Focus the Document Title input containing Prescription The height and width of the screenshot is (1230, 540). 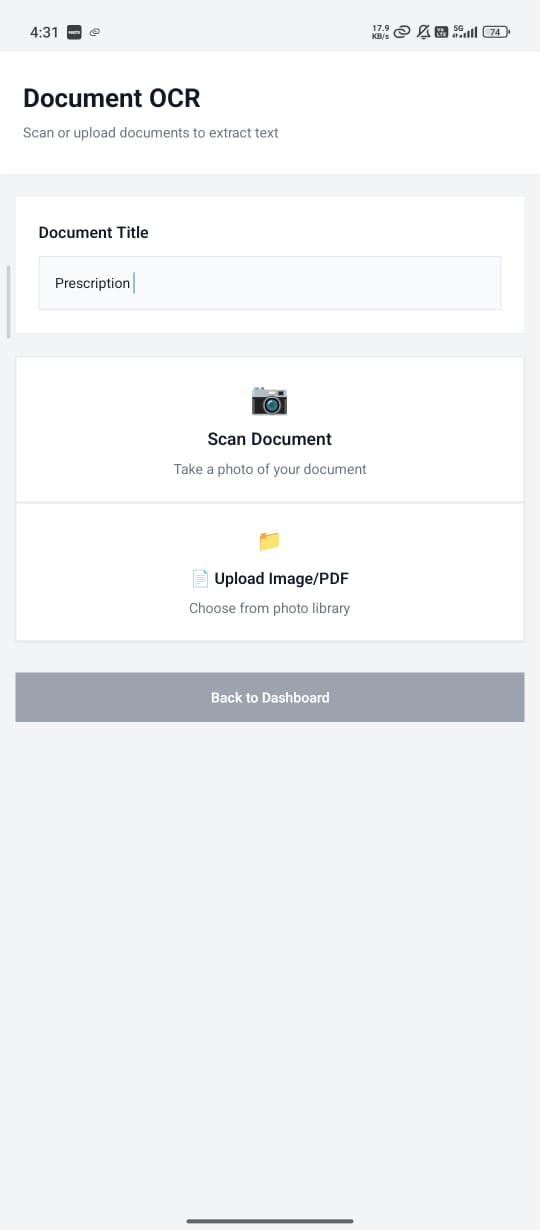[270, 283]
